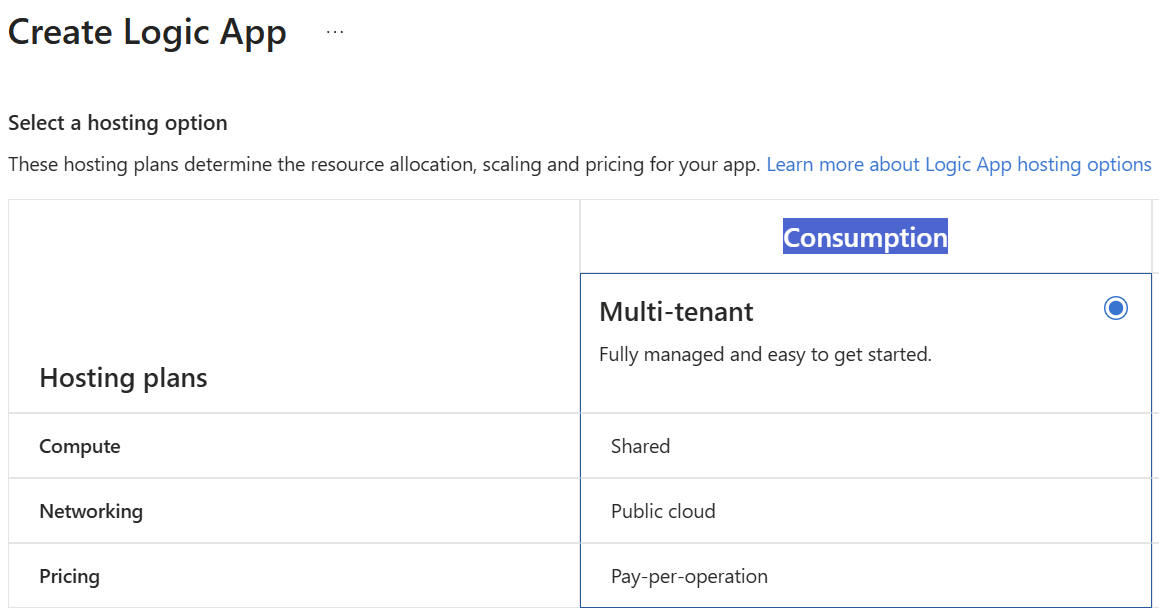
Task: Click the Select a hosting option heading
Action: click(x=118, y=123)
